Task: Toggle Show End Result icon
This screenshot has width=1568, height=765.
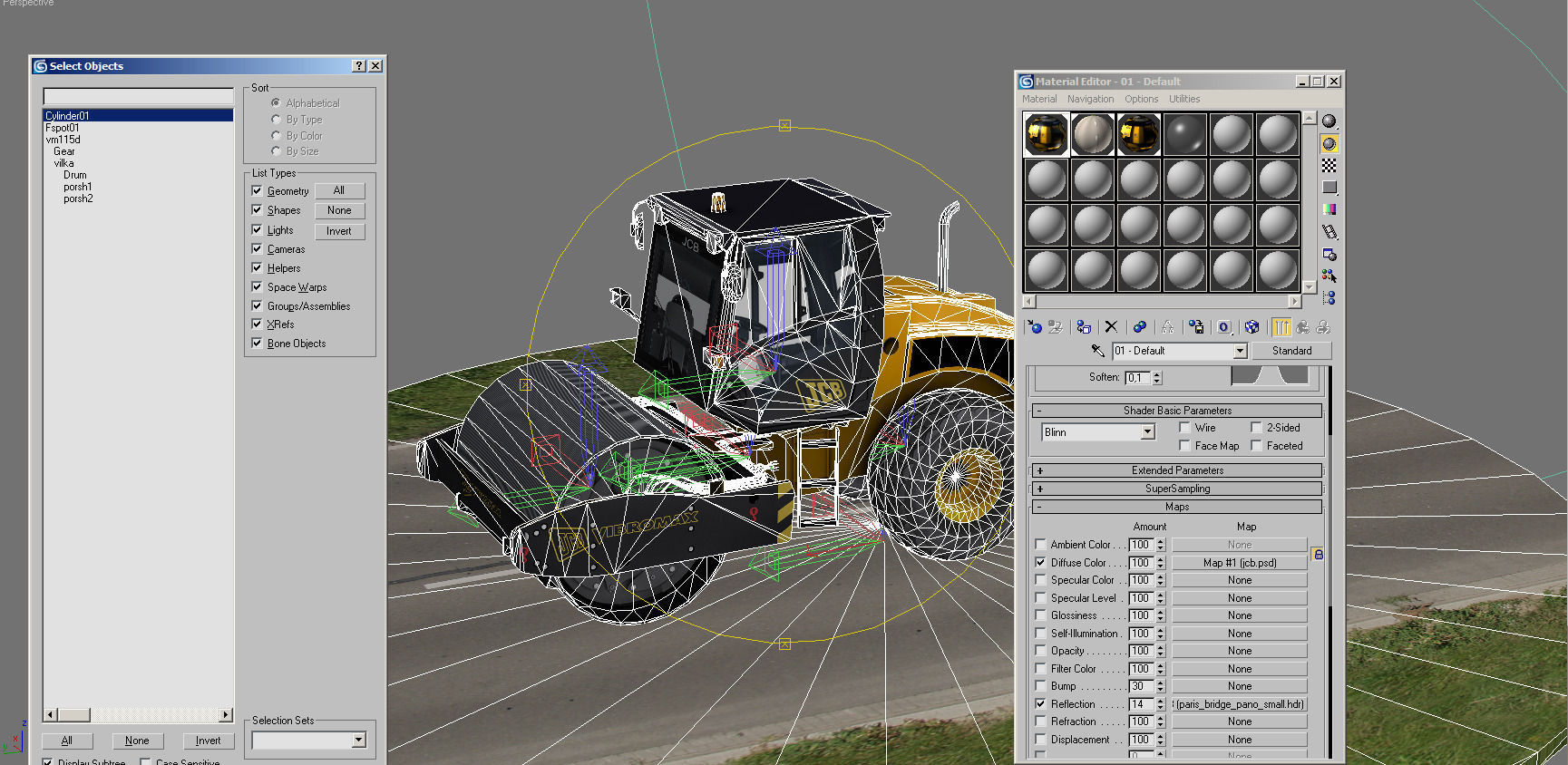Action: point(1281,327)
